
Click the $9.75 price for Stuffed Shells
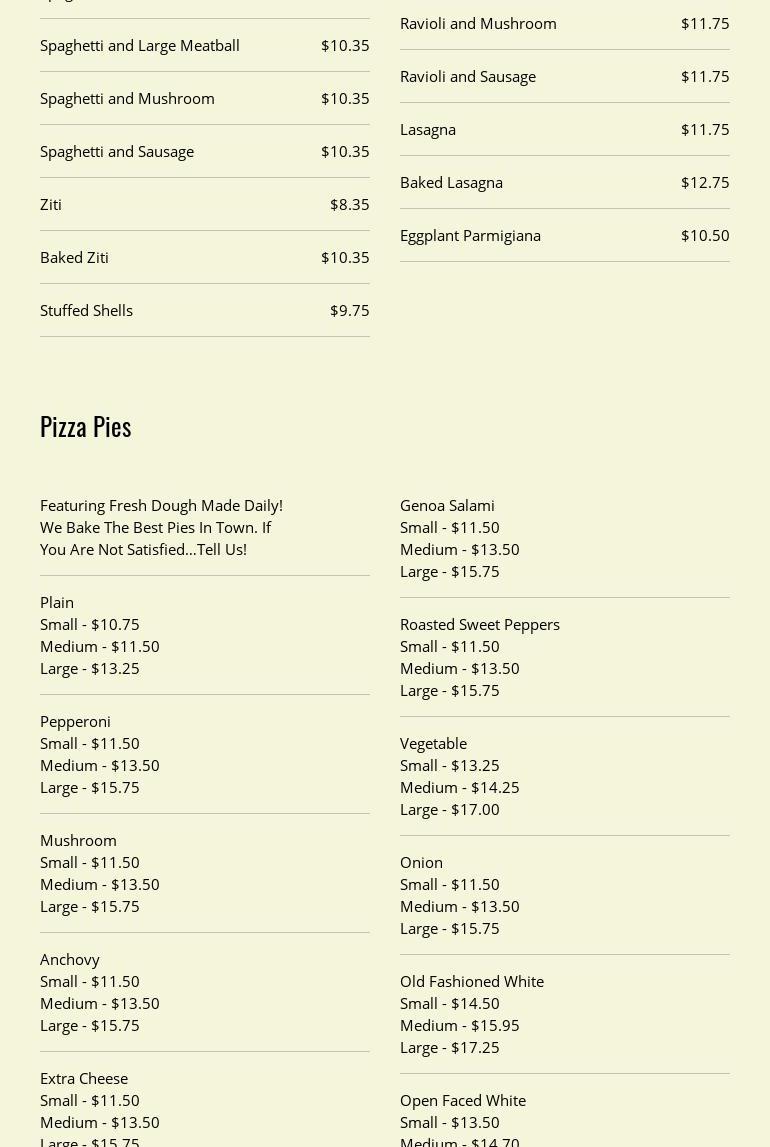tap(349, 310)
